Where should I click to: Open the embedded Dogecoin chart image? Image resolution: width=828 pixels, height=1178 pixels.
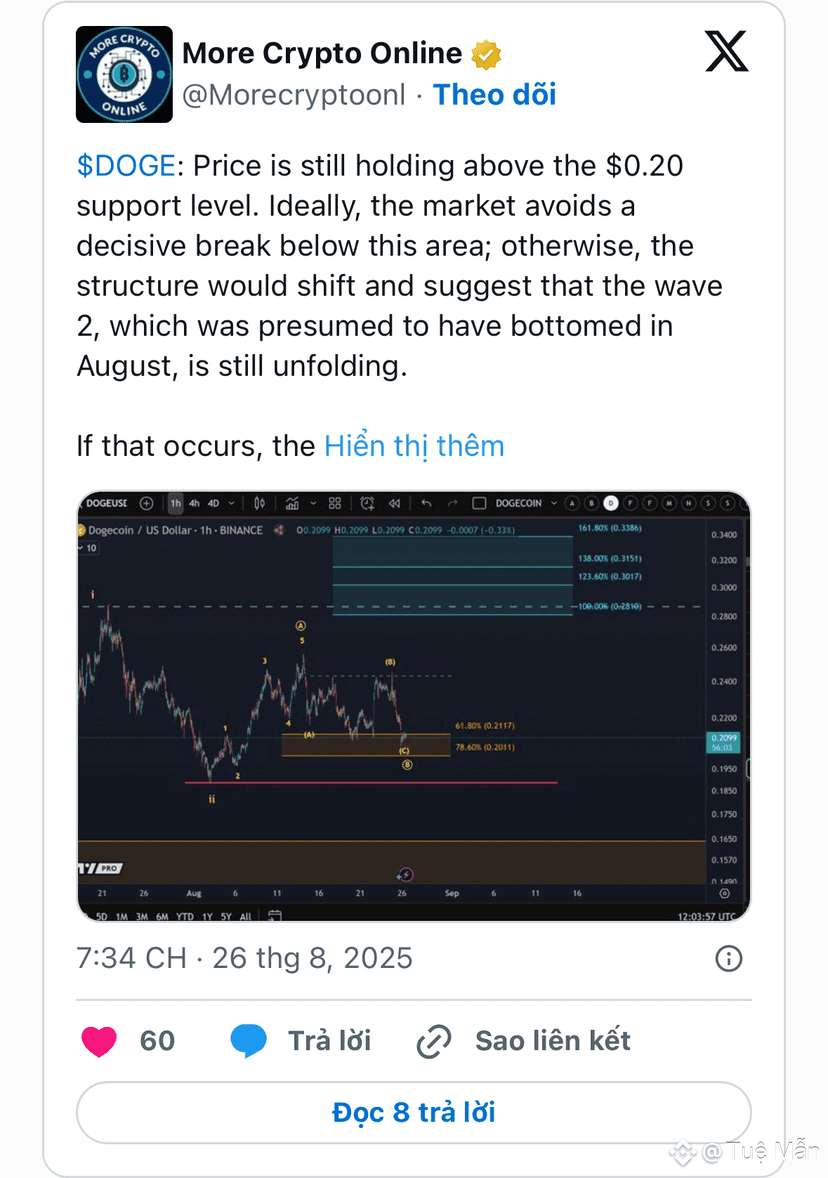[414, 706]
